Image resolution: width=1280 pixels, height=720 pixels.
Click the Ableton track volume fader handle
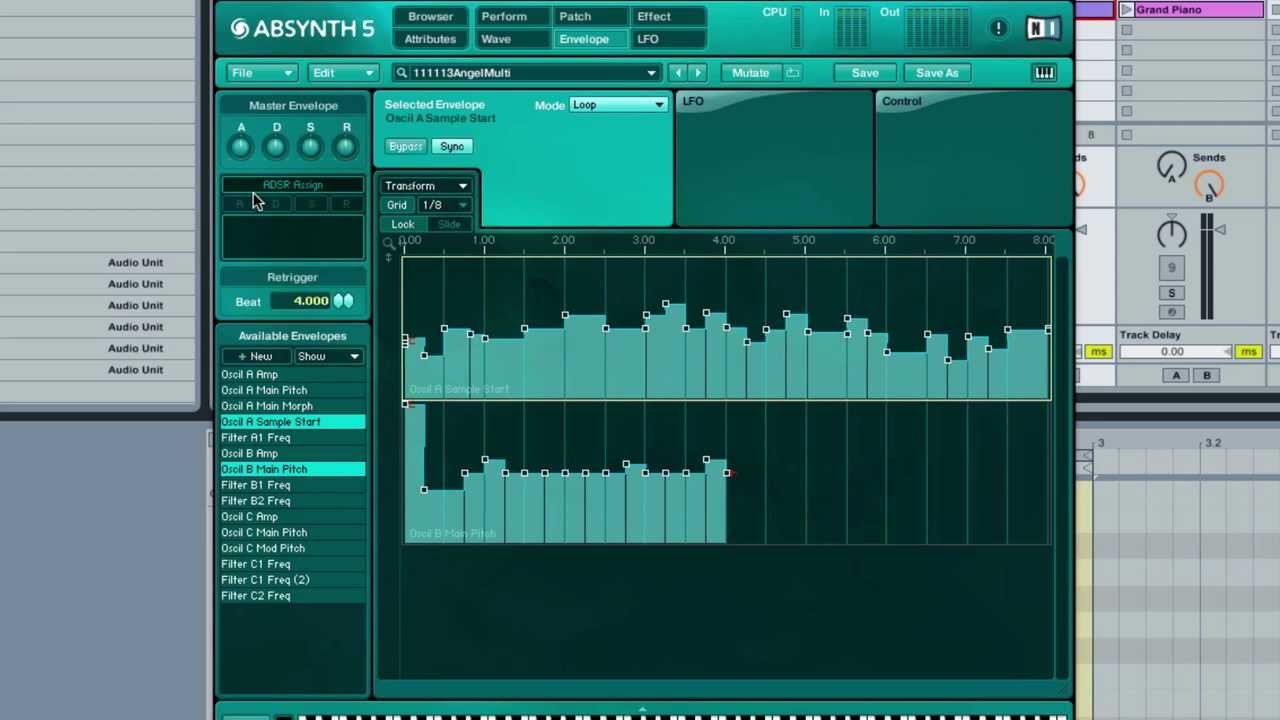click(1219, 230)
